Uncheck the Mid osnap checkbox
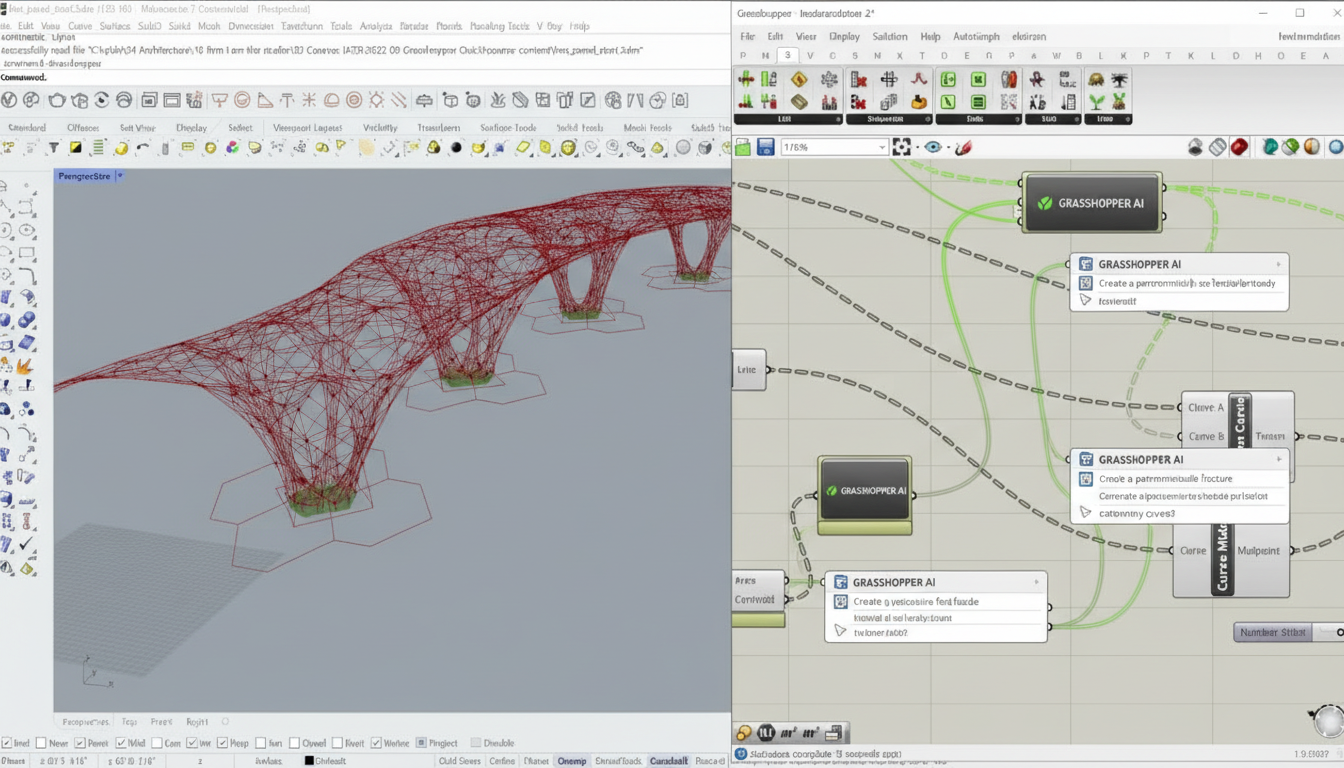The image size is (1344, 768). click(121, 742)
